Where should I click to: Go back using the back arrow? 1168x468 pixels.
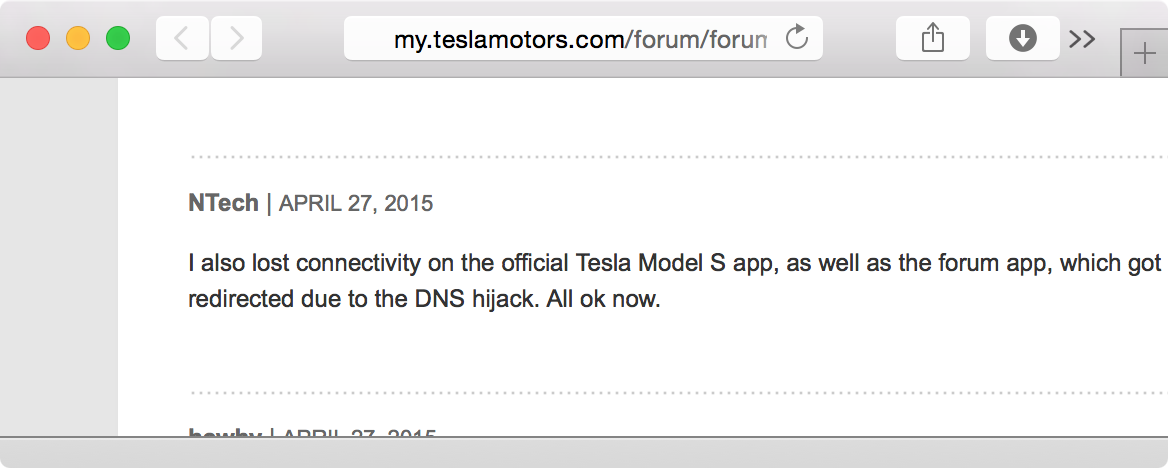point(182,38)
